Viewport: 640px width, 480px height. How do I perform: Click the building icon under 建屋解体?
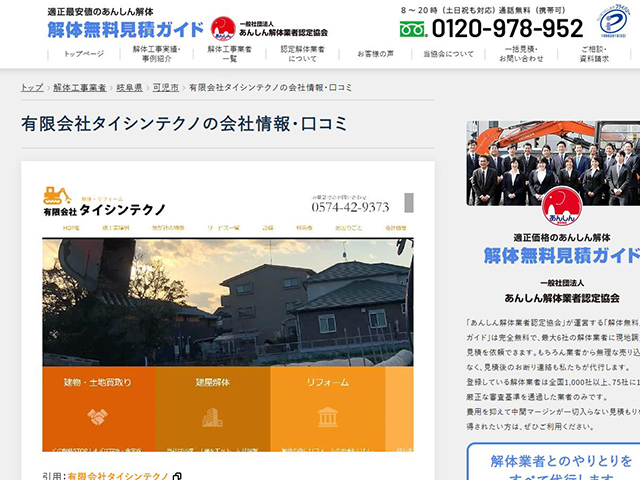[213, 418]
